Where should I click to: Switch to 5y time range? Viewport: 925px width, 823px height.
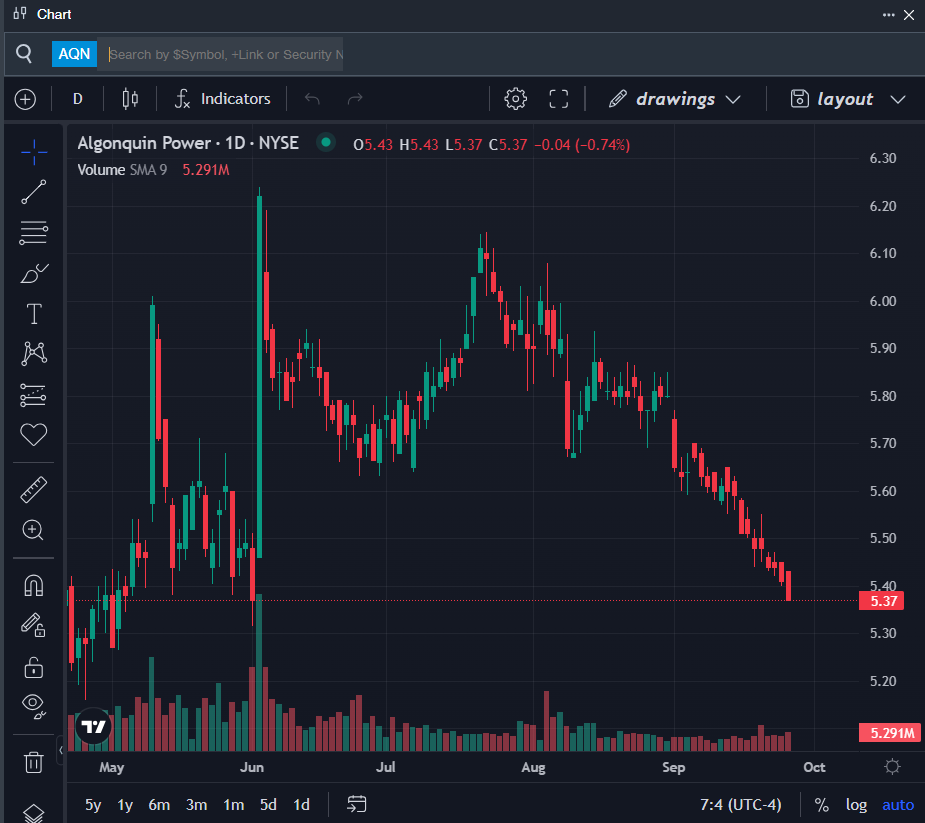(x=93, y=805)
